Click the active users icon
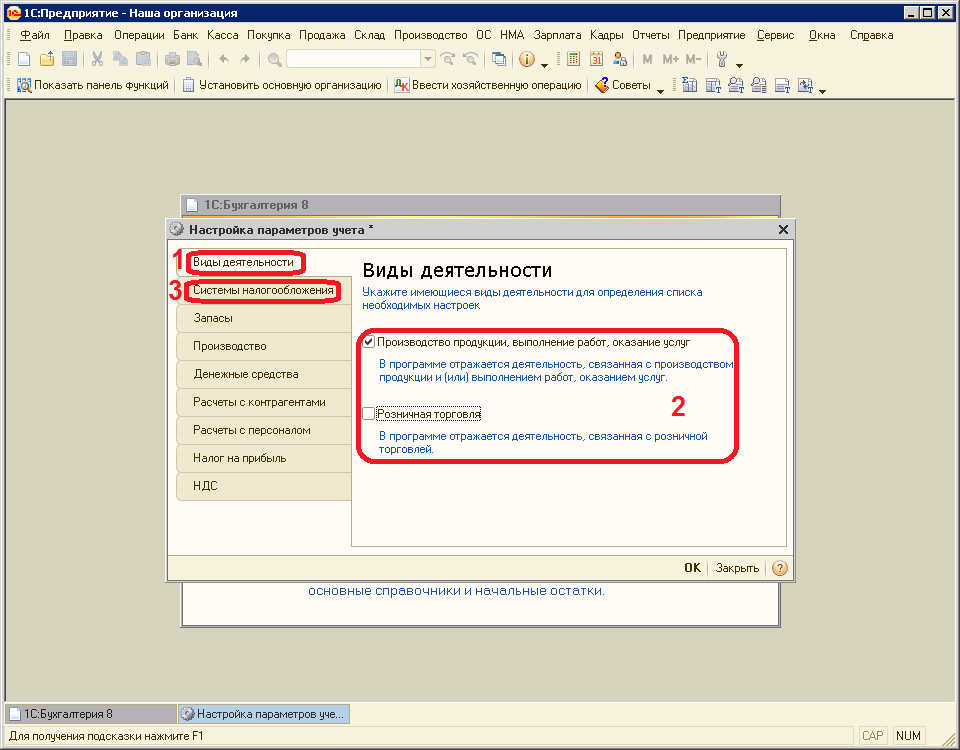The width and height of the screenshot is (960, 750). click(620, 59)
